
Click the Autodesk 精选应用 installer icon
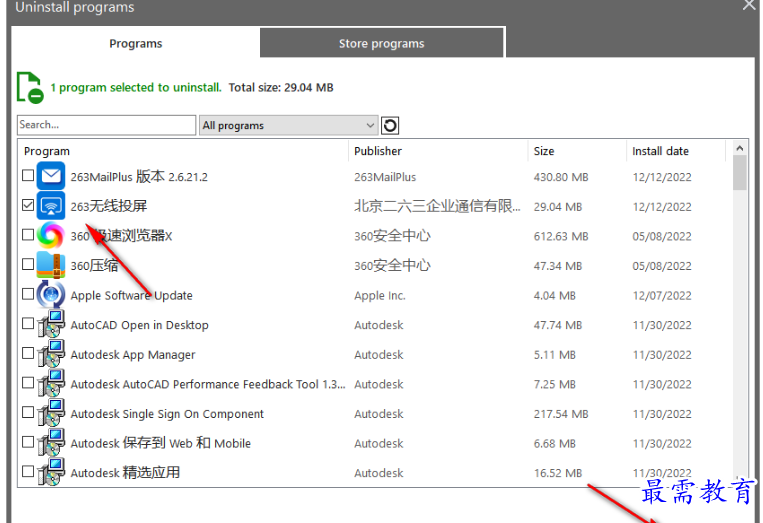coord(51,472)
